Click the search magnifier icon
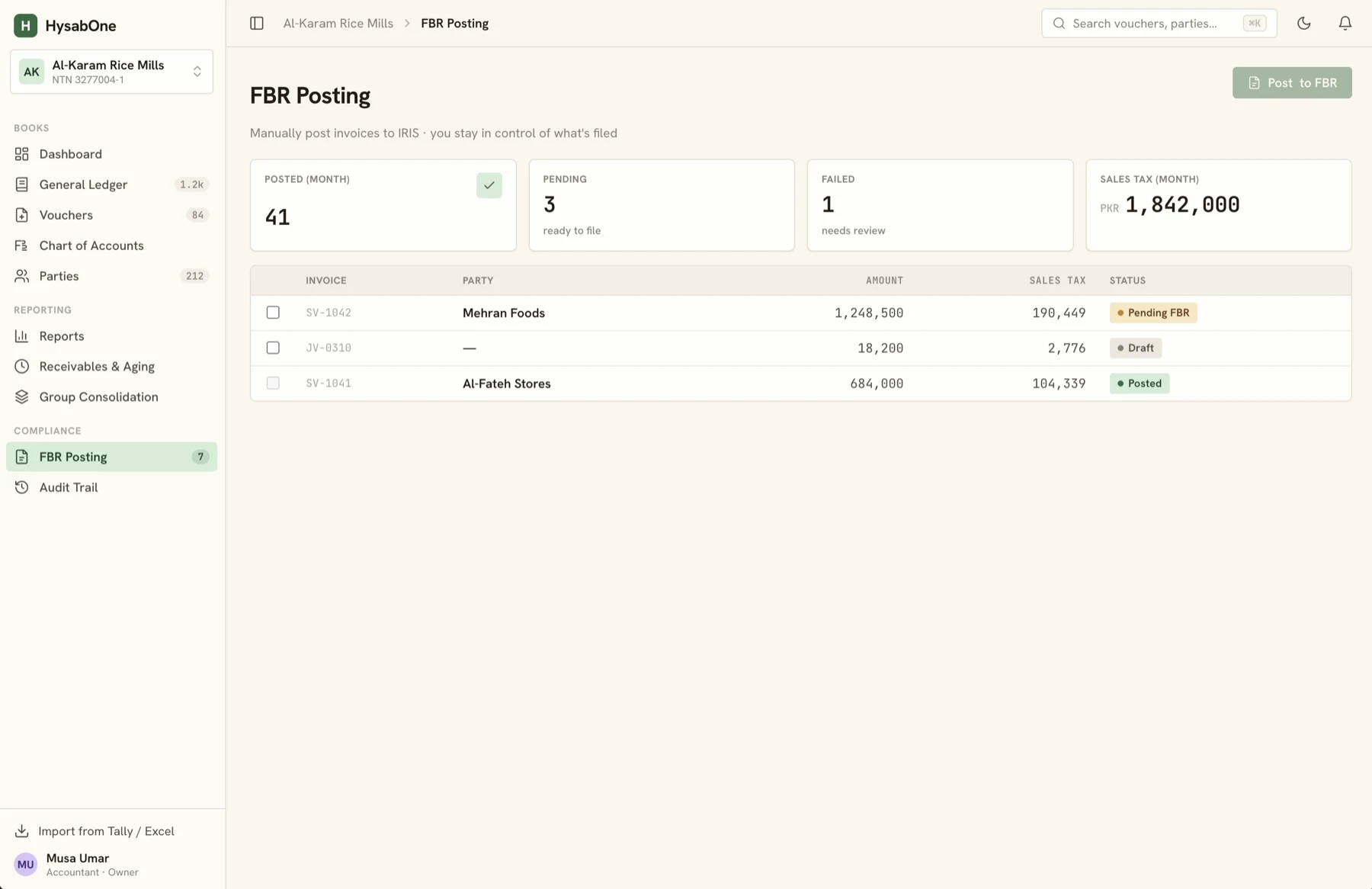Image resolution: width=1372 pixels, height=889 pixels. tap(1059, 24)
